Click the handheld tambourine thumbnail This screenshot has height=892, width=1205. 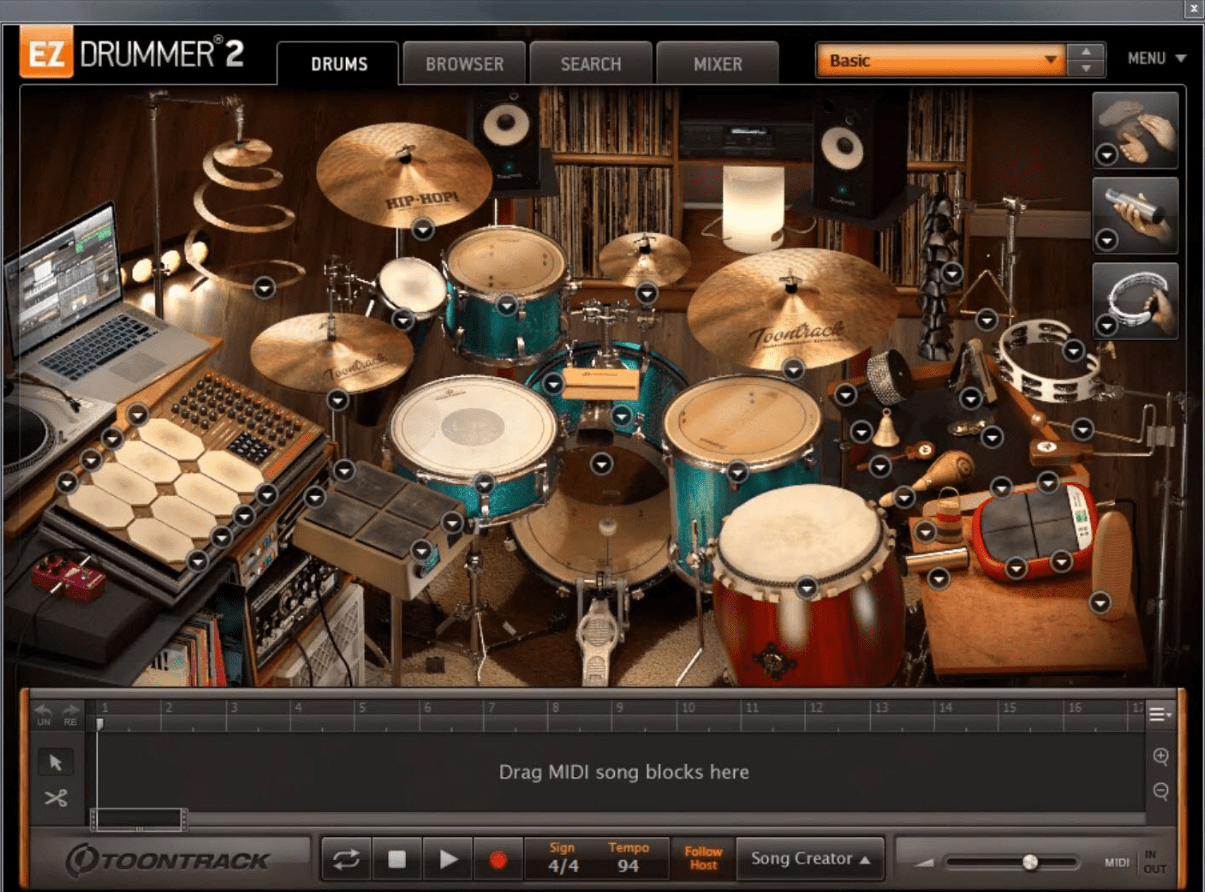point(1136,300)
